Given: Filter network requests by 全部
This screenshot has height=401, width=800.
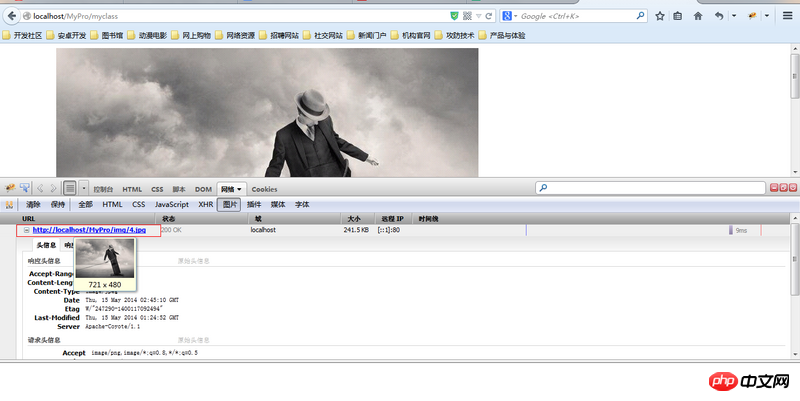Looking at the screenshot, I should (x=85, y=205).
